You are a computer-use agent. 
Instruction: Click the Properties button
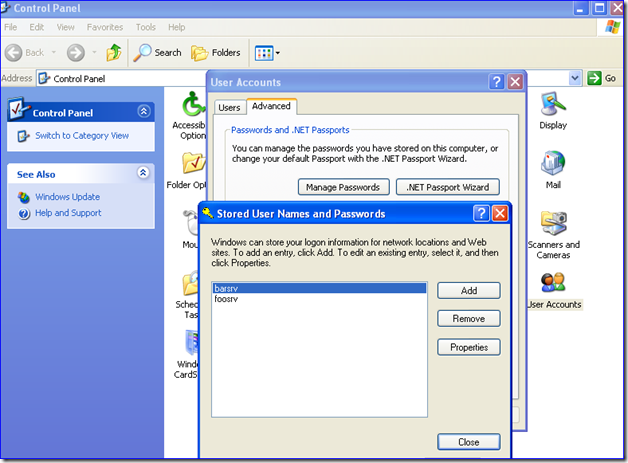click(x=469, y=347)
